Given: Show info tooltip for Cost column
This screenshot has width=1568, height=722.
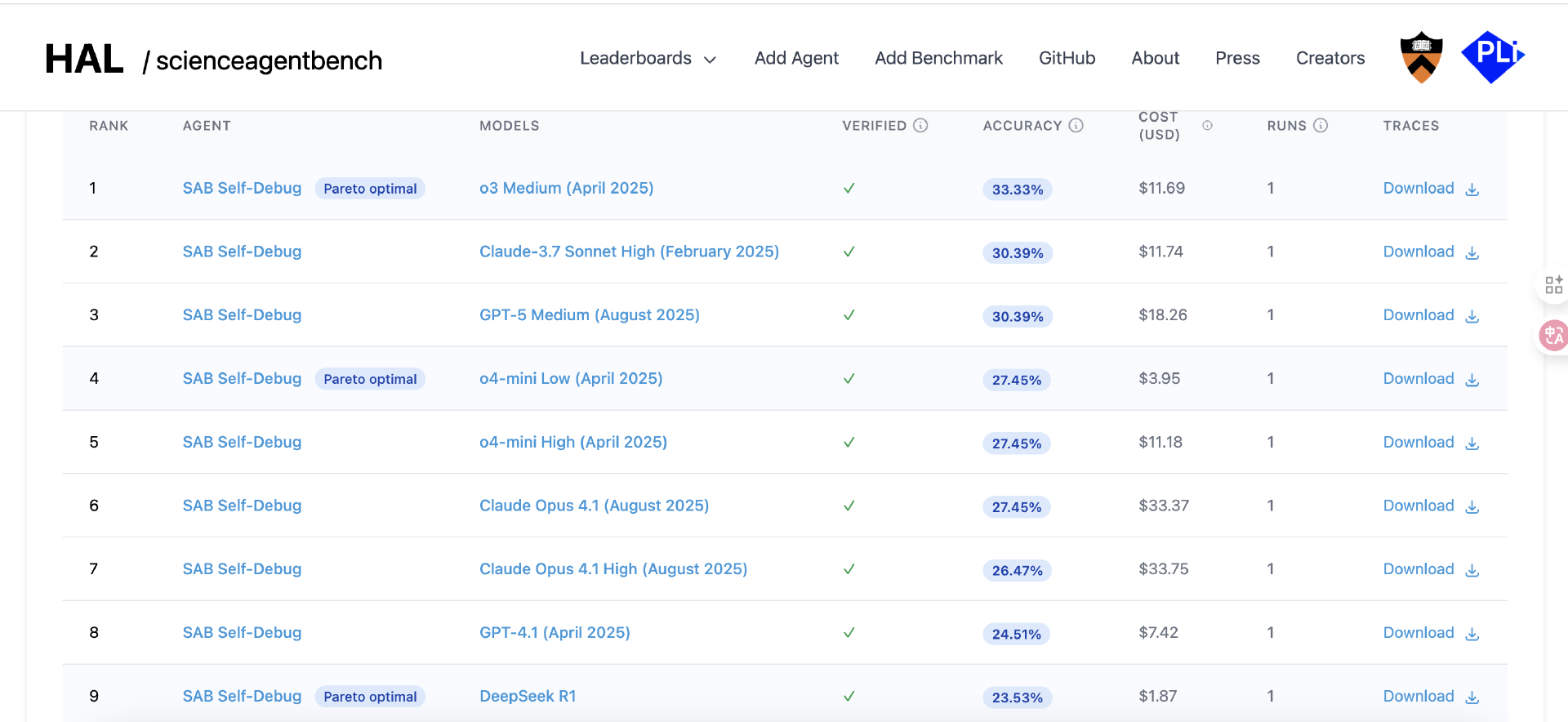Looking at the screenshot, I should [x=1207, y=126].
